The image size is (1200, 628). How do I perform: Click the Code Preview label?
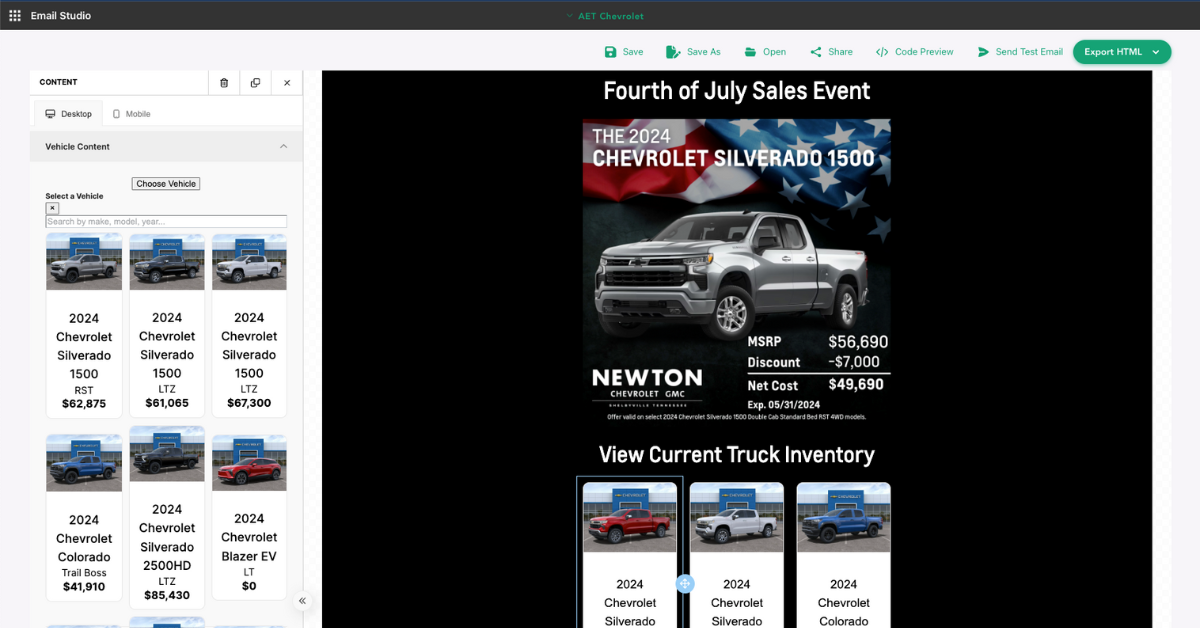(924, 52)
